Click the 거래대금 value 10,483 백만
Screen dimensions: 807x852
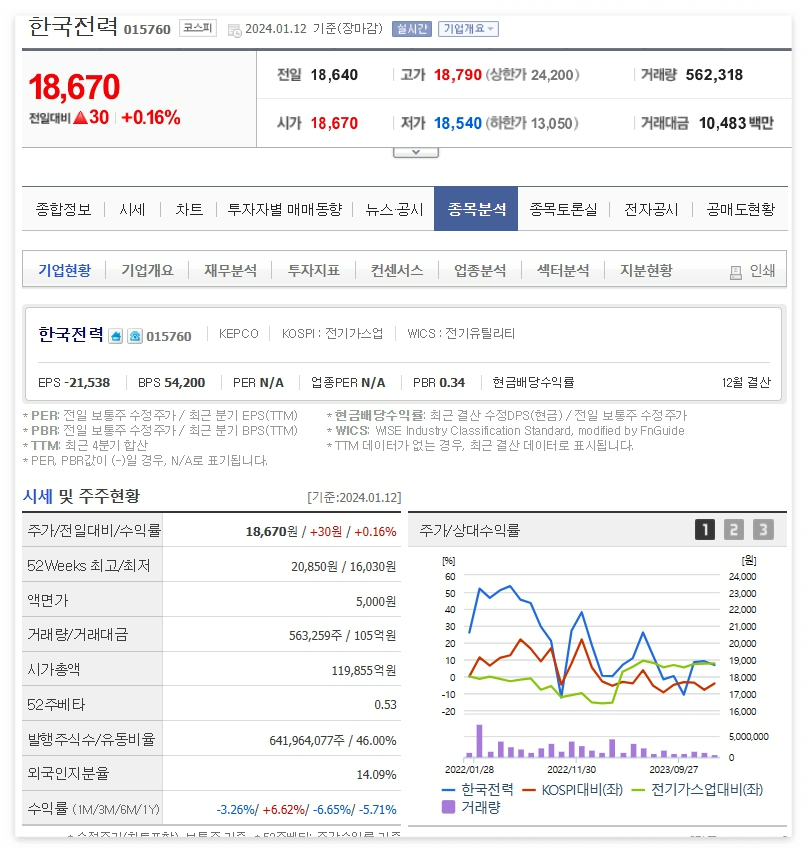coord(736,123)
